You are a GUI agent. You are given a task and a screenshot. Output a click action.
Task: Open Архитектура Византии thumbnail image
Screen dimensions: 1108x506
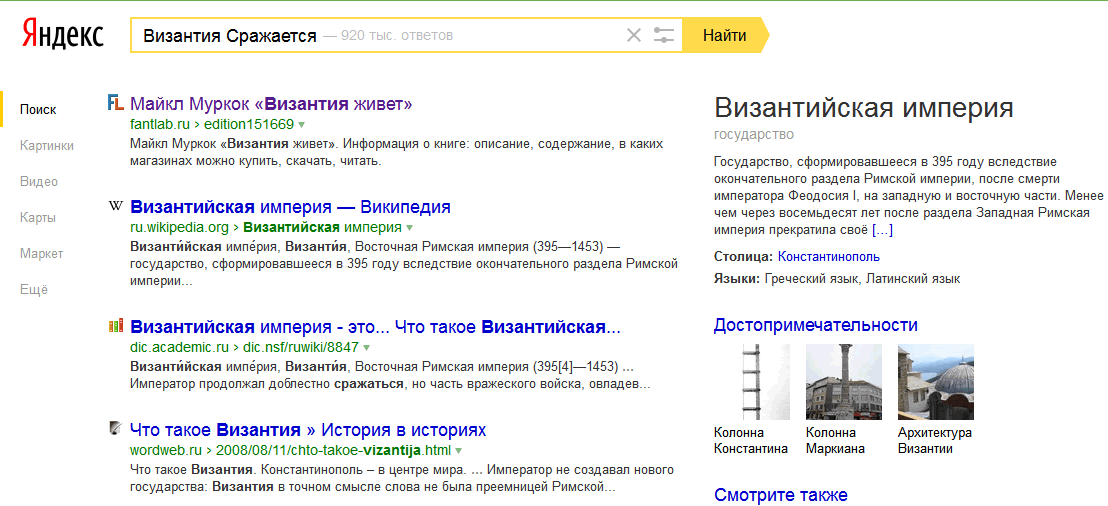(x=936, y=382)
